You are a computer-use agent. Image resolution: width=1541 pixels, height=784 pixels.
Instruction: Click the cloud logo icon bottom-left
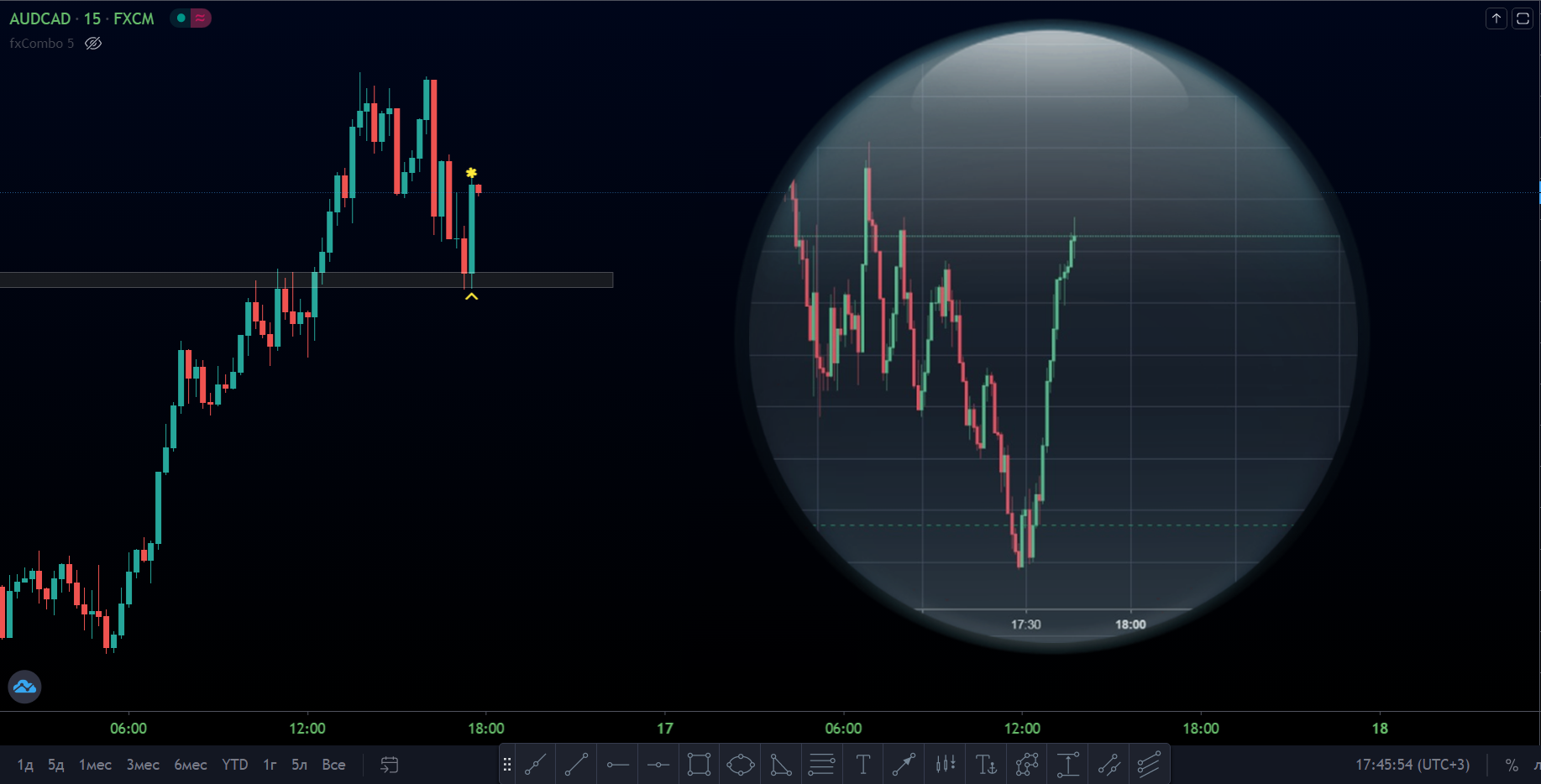coord(24,687)
